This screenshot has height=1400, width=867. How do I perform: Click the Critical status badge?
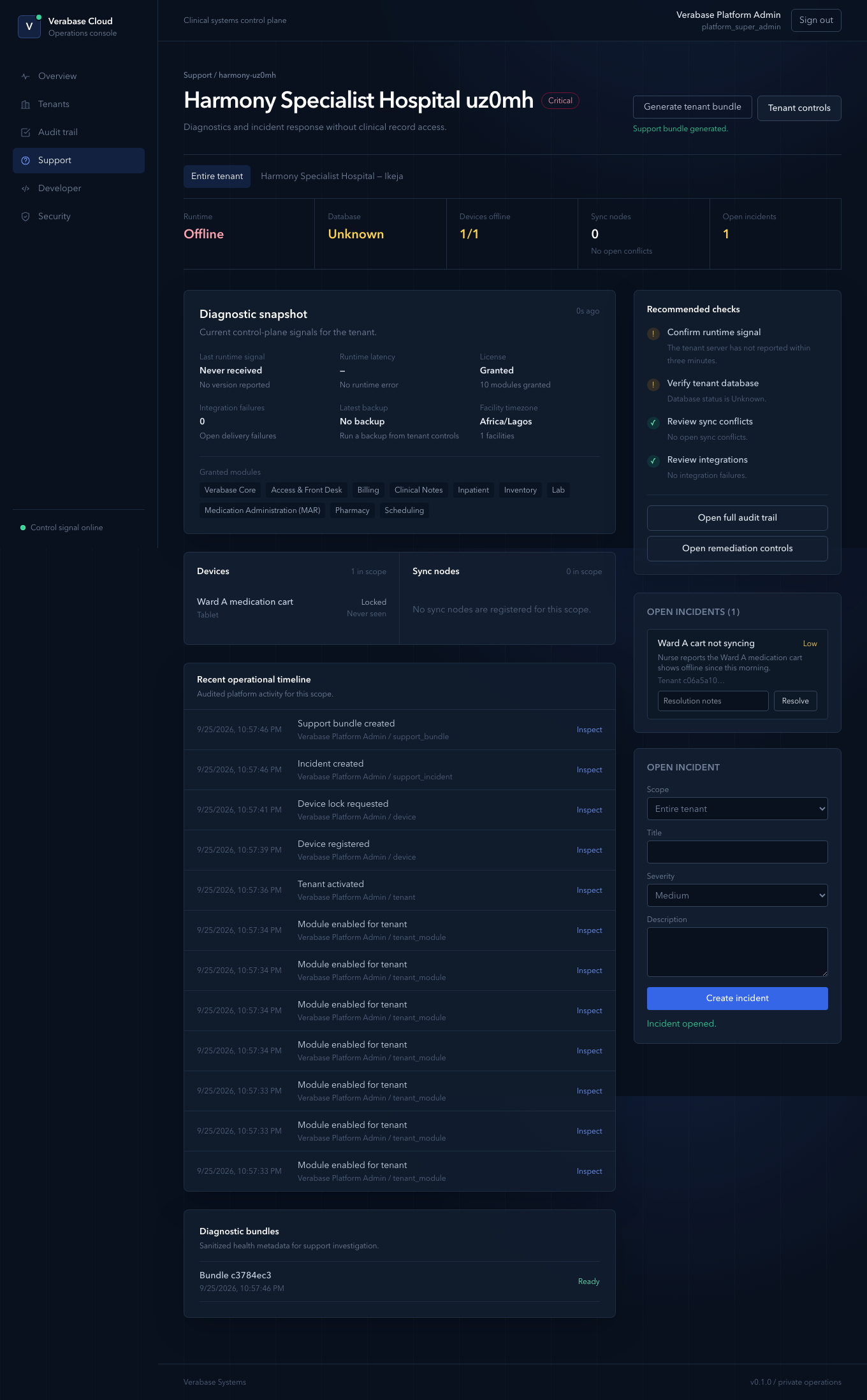[560, 101]
